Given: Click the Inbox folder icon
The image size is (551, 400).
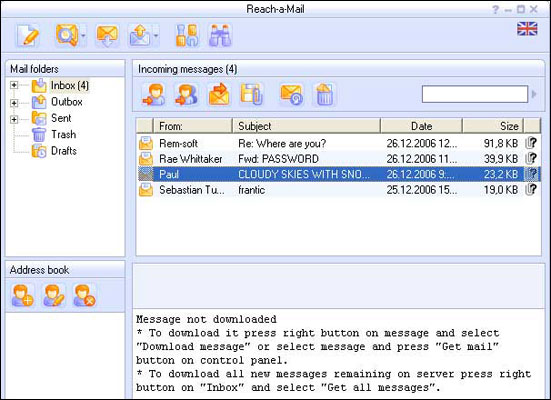Looking at the screenshot, I should [x=39, y=85].
